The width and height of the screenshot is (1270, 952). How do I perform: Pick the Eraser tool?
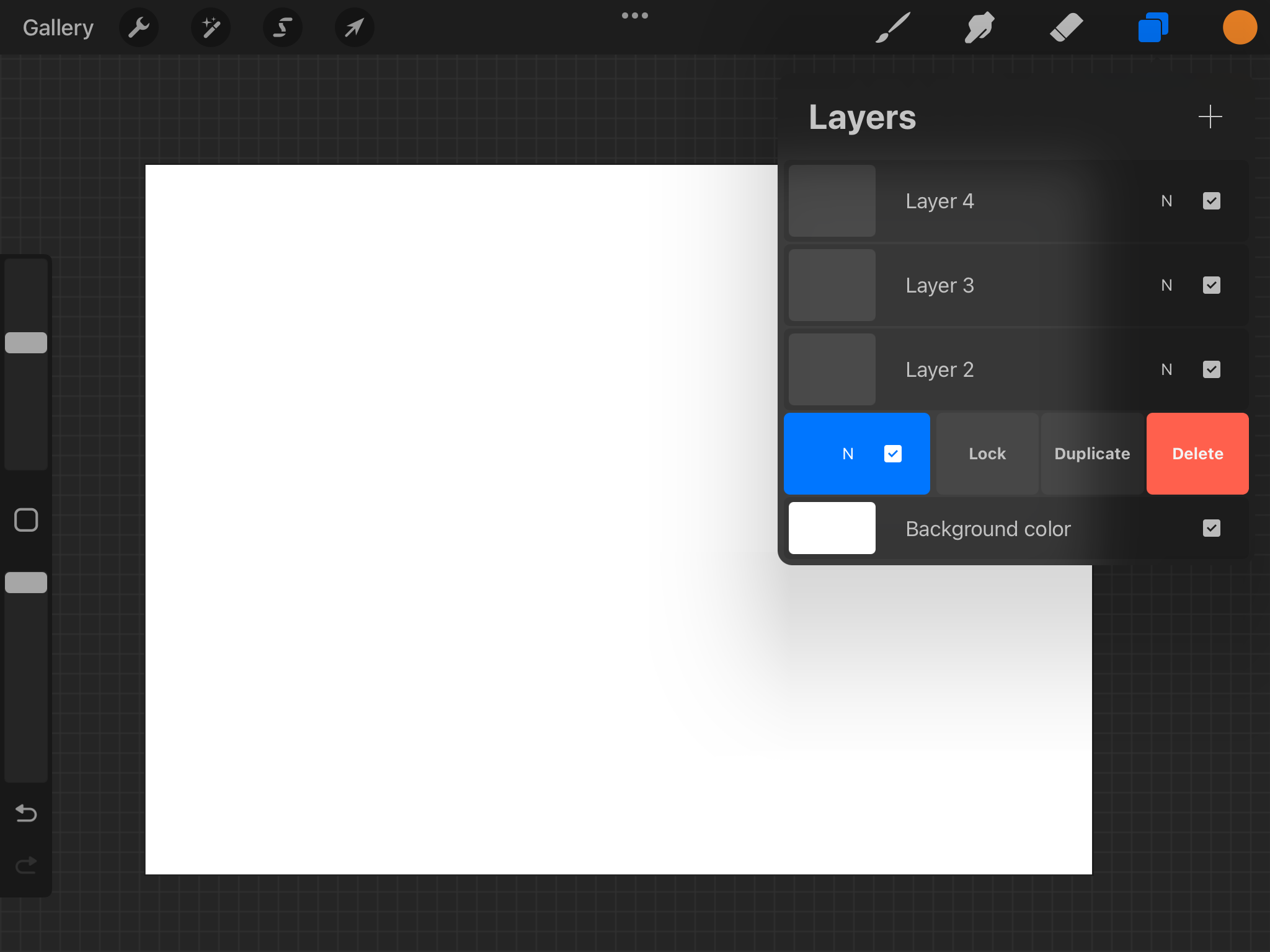1066,28
